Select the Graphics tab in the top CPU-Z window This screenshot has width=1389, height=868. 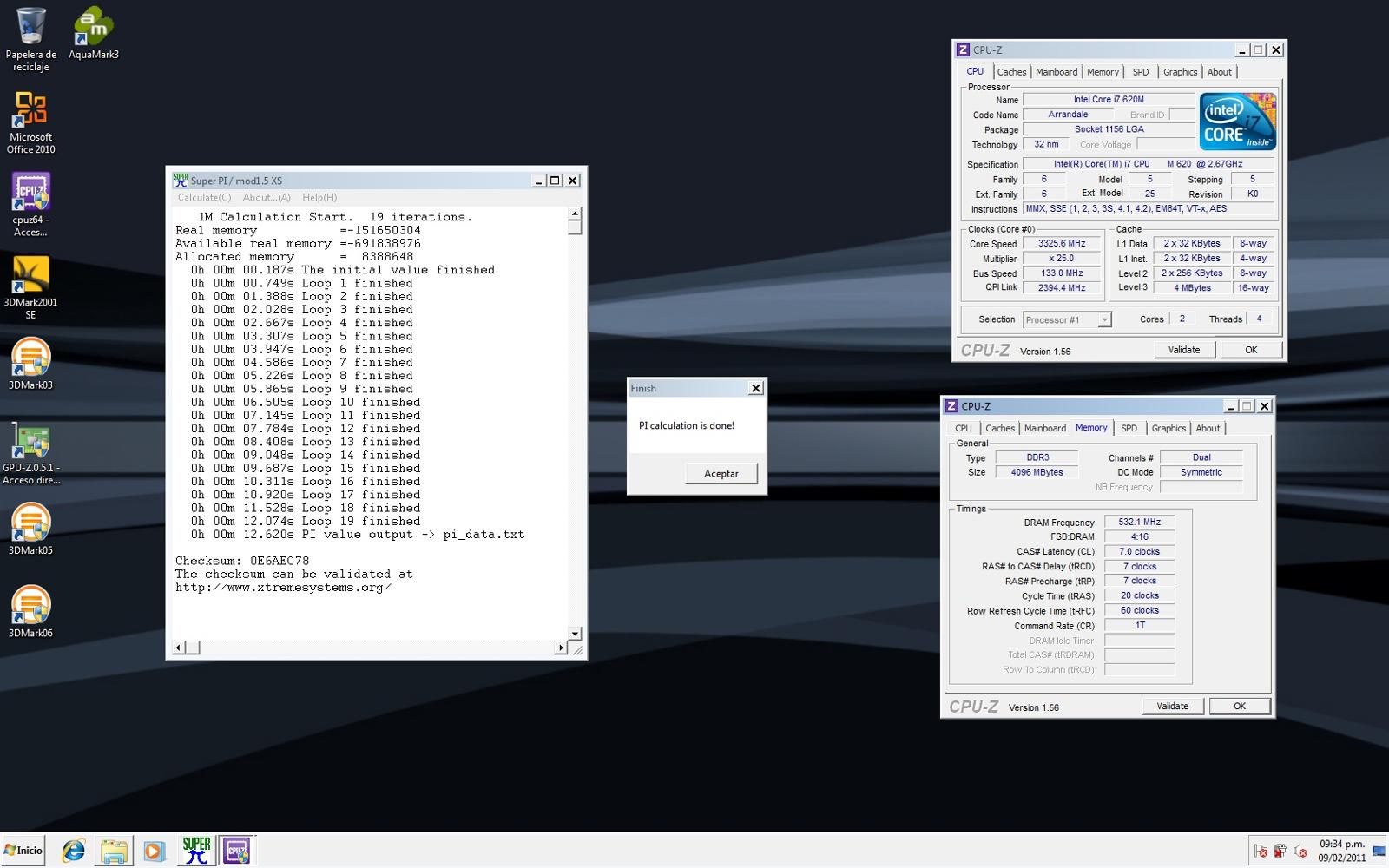(x=1180, y=72)
